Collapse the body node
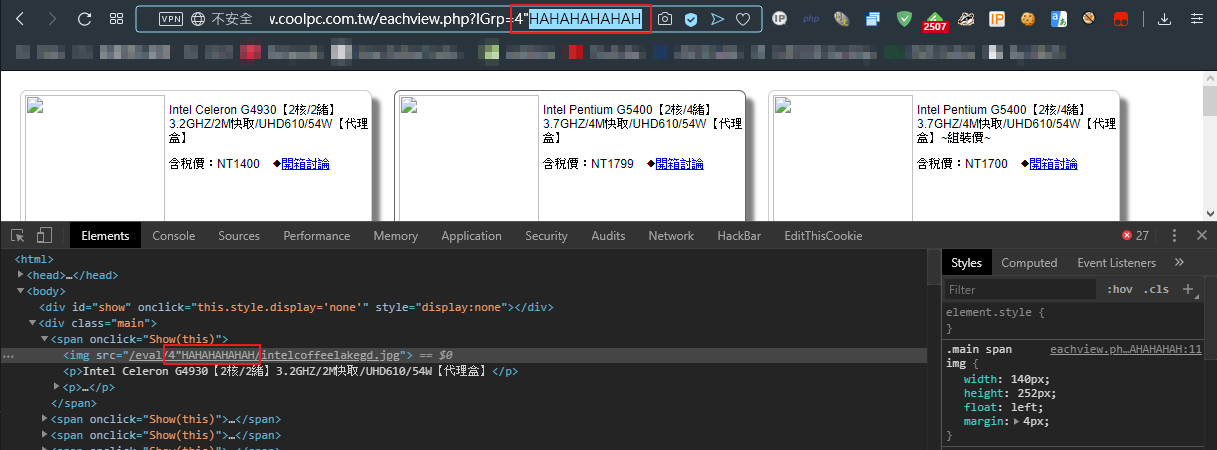The width and height of the screenshot is (1217, 450). pos(21,291)
